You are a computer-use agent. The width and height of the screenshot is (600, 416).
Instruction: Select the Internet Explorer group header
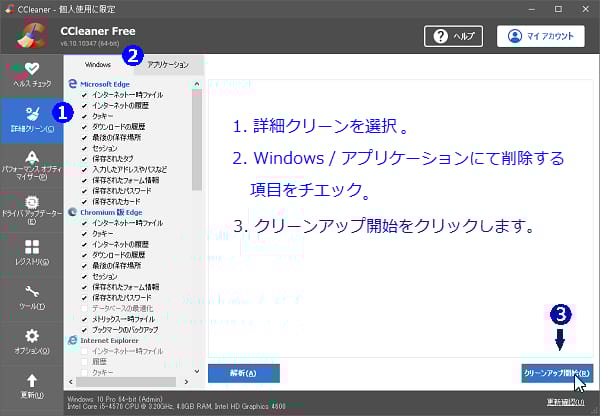(109, 341)
